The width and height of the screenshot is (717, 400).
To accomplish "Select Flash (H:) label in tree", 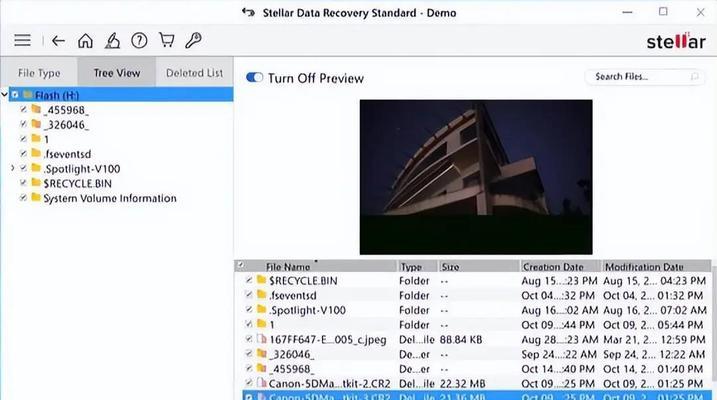I will click(x=57, y=95).
